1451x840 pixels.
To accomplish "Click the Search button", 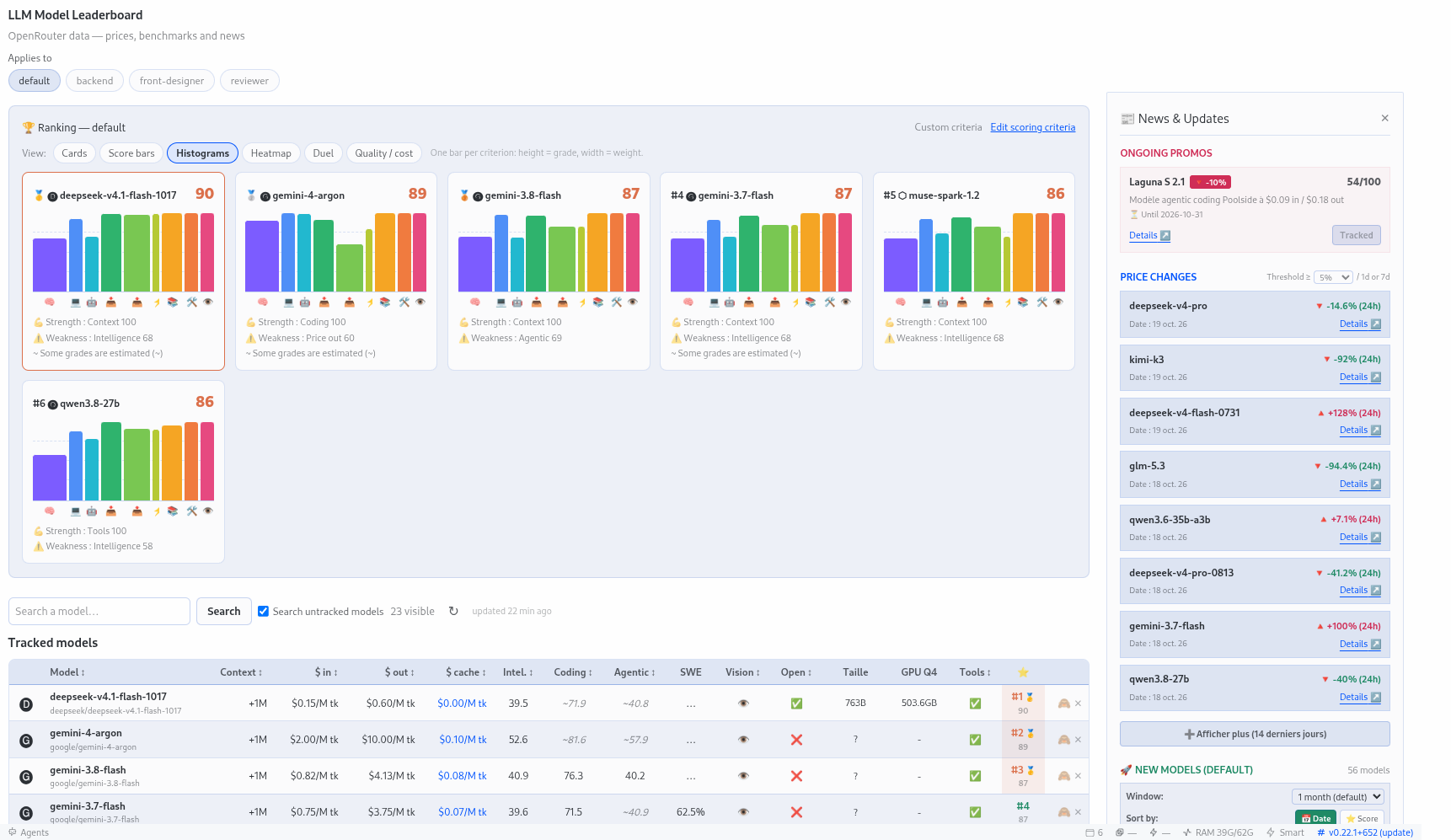I will [x=223, y=611].
